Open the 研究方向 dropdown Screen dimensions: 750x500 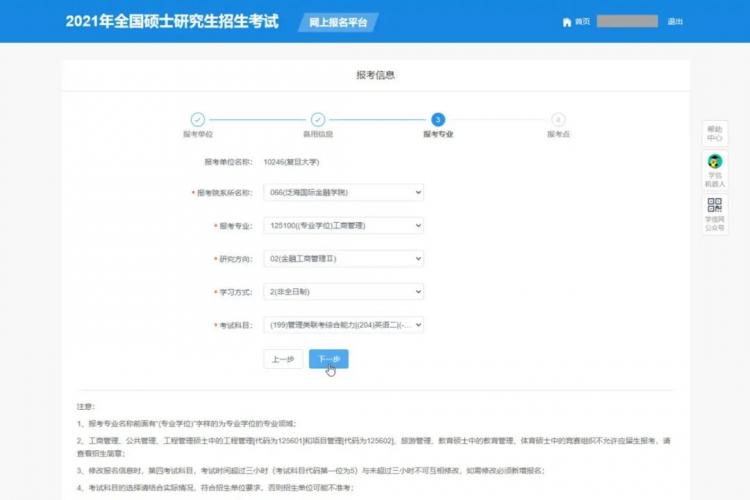pos(343,259)
